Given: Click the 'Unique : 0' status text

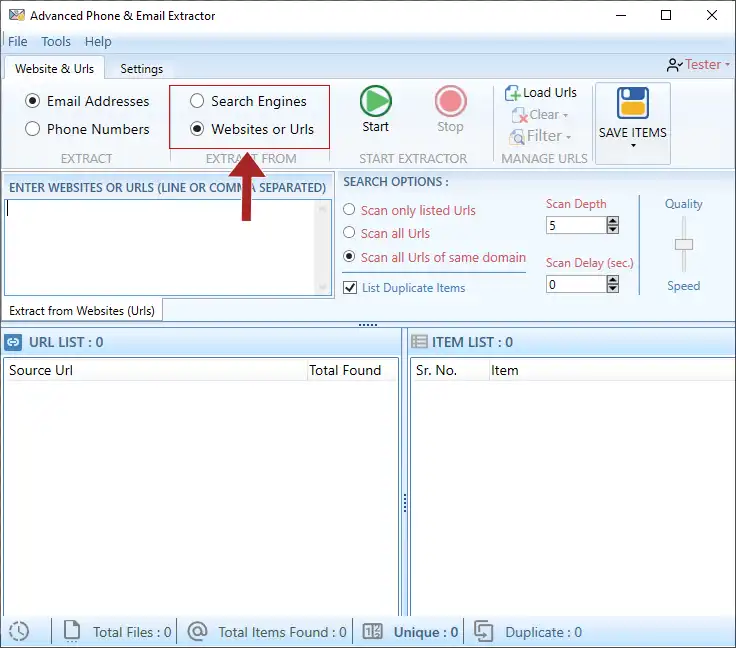Looking at the screenshot, I should click(426, 632).
